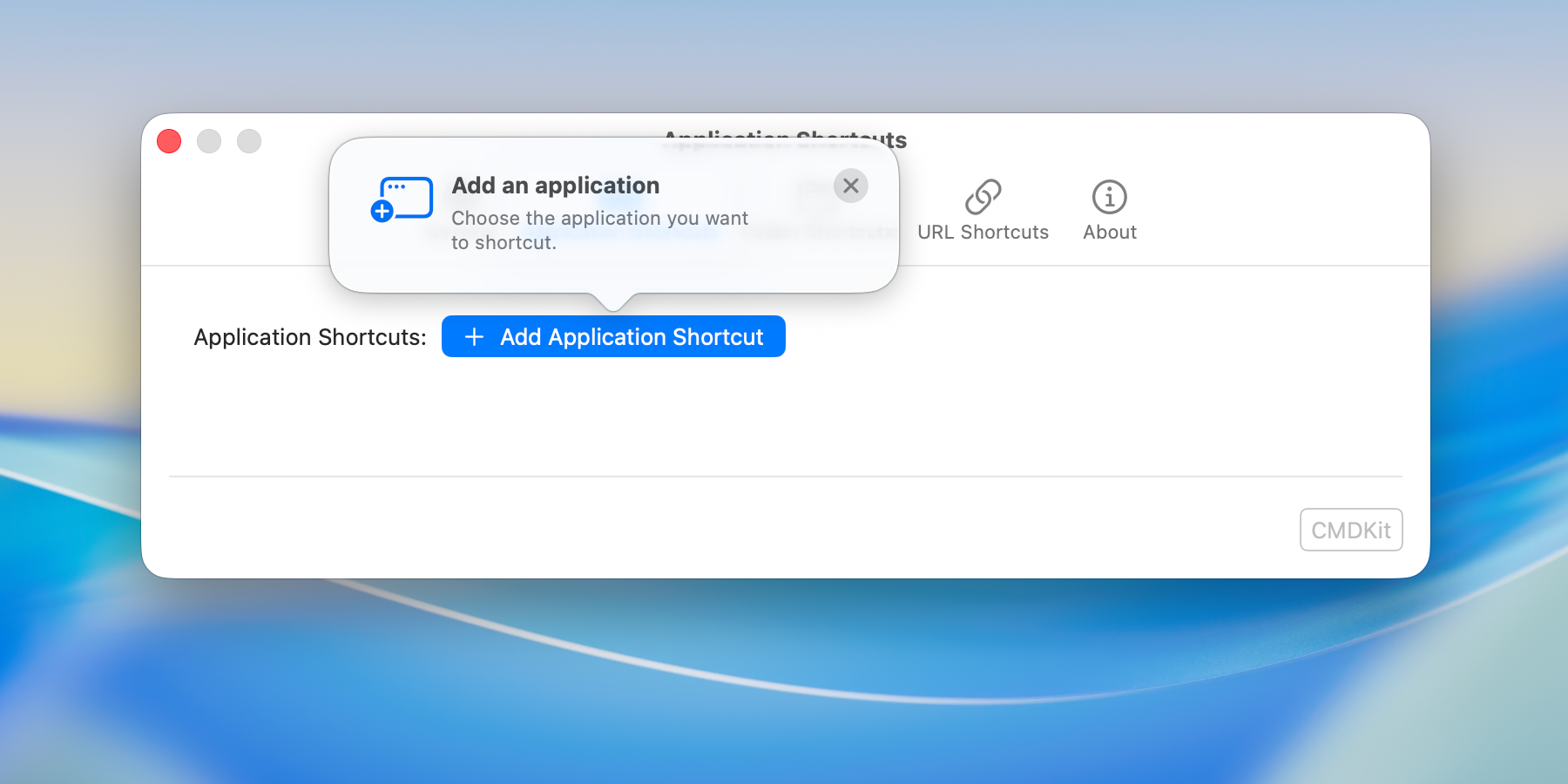Open the URL Shortcuts section
The image size is (1568, 784).
[983, 209]
